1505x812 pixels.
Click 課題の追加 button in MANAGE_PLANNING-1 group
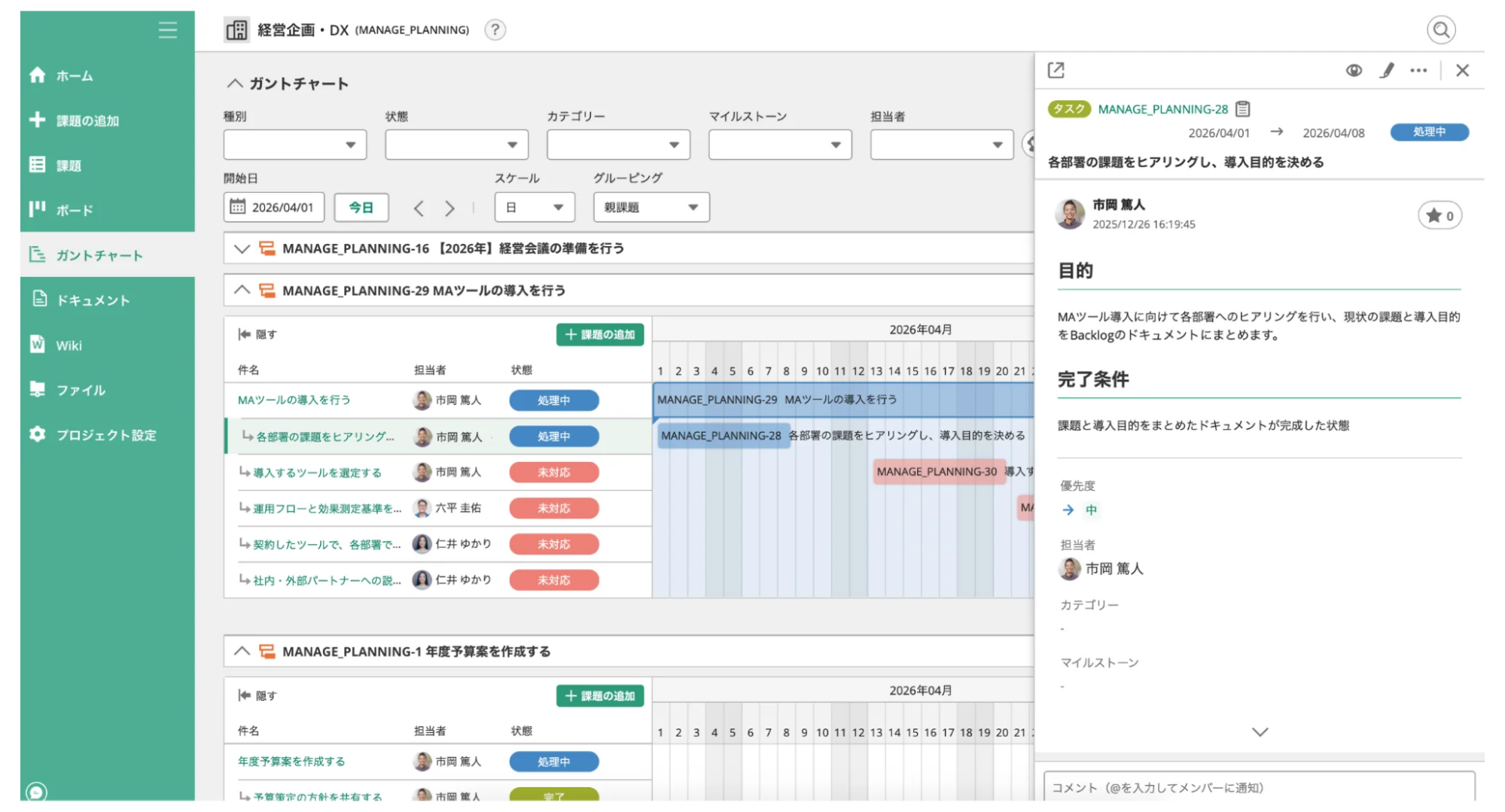click(600, 696)
